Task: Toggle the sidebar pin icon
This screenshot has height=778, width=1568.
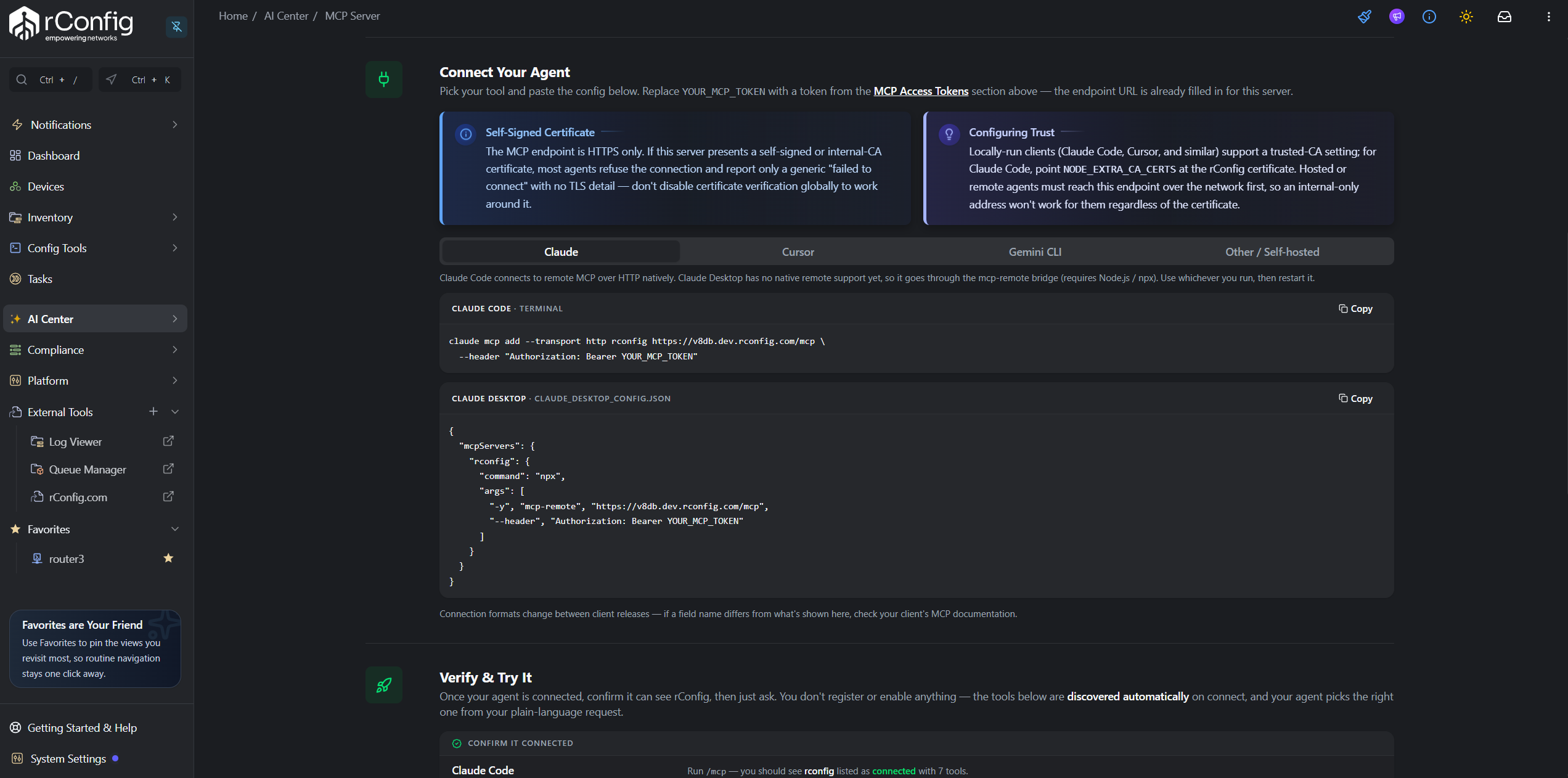Action: 176,27
